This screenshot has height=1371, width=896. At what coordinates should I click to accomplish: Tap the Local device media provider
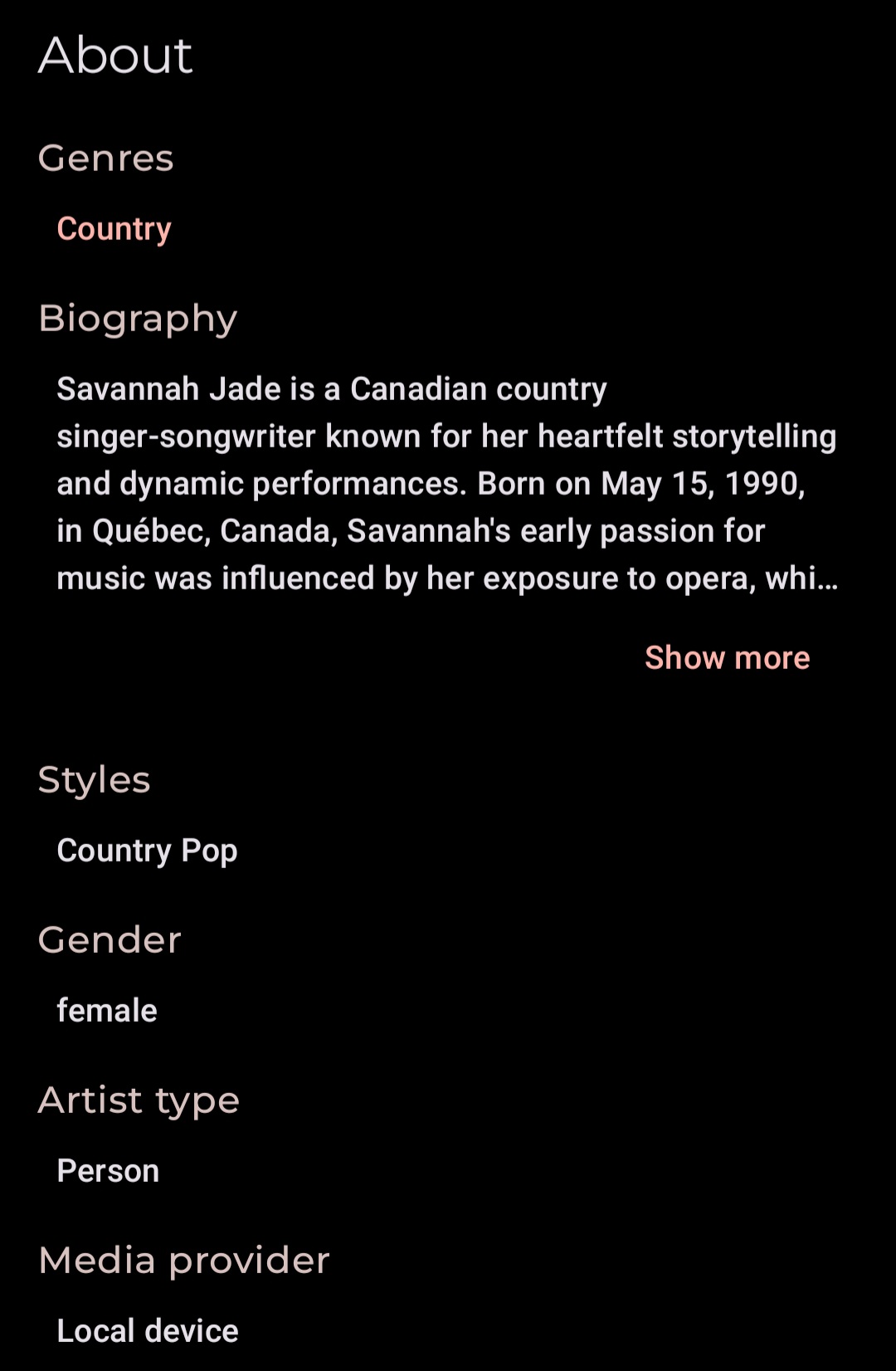148,1330
